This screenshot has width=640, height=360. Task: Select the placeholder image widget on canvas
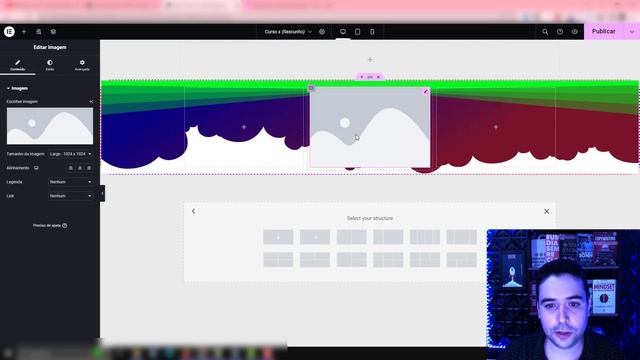(x=370, y=127)
